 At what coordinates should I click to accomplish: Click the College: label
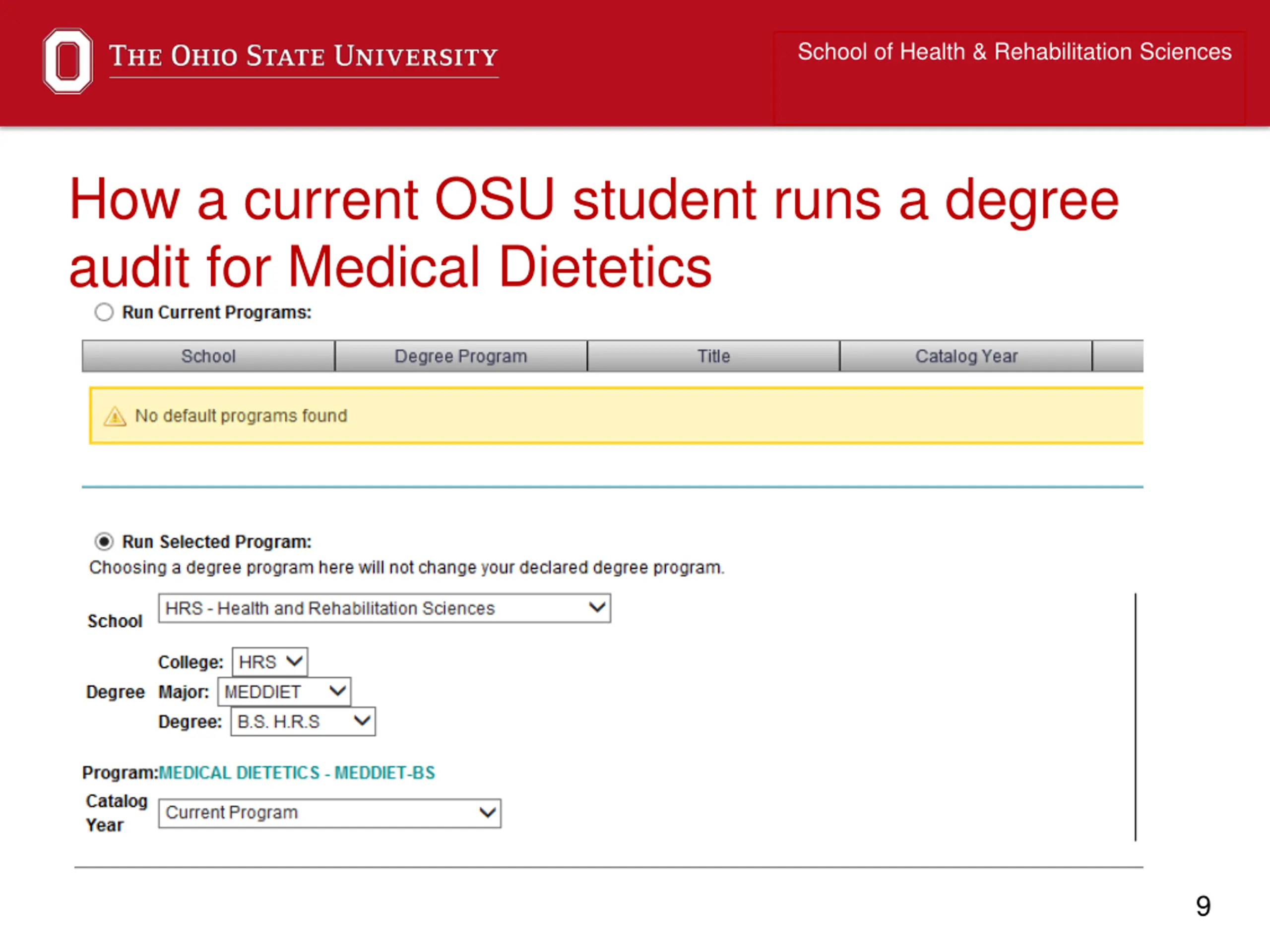click(191, 662)
